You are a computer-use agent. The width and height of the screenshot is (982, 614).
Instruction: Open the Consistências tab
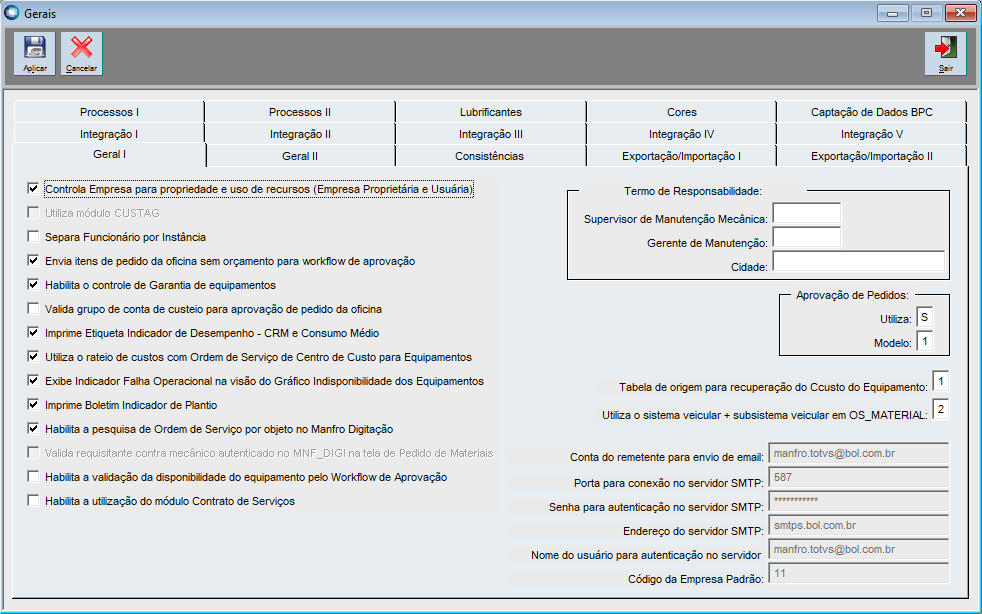coord(490,156)
